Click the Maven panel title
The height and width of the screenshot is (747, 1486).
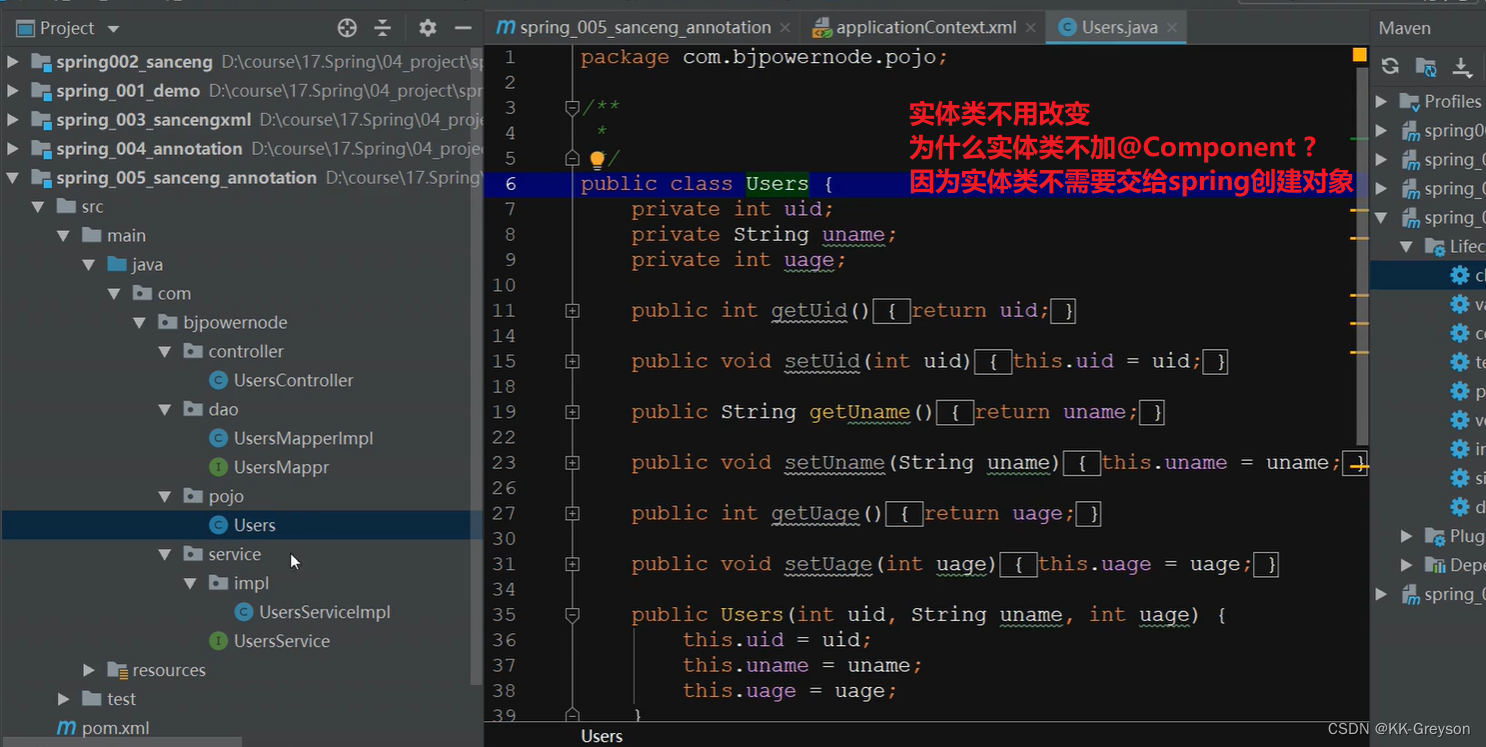click(x=1404, y=28)
